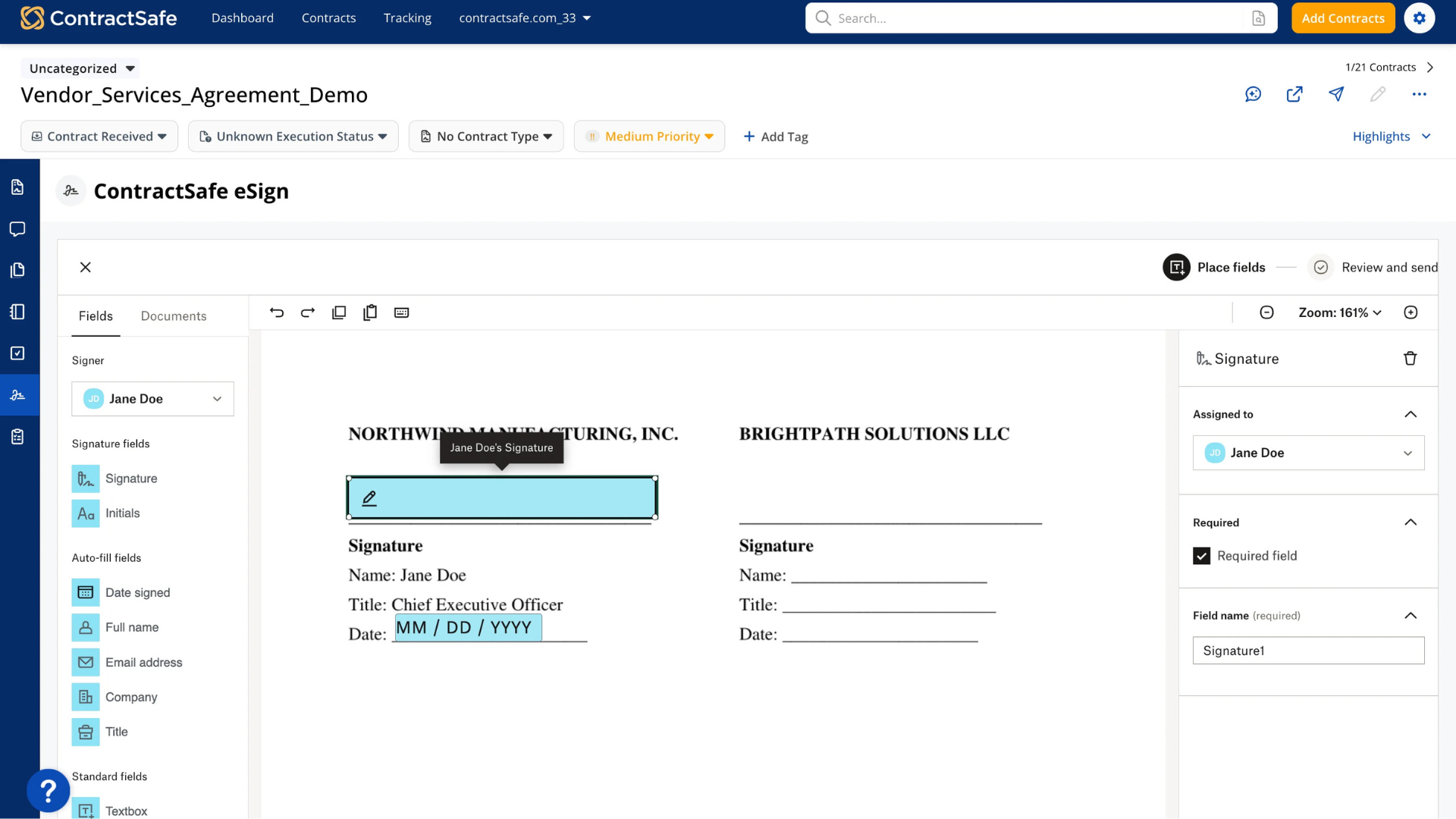Image resolution: width=1456 pixels, height=819 pixels.
Task: Click the copy field icon
Action: 339,312
